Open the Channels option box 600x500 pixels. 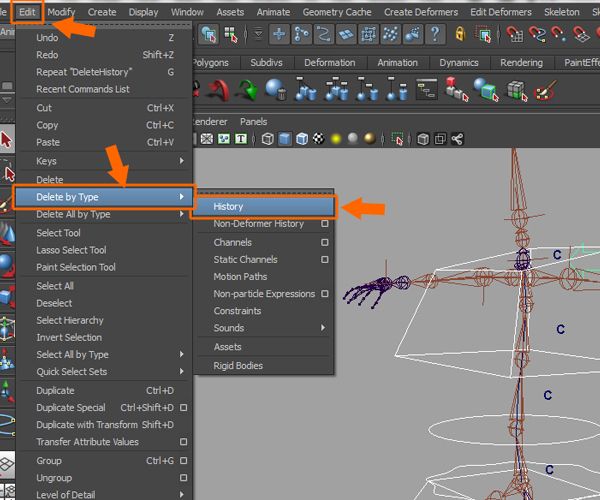coord(324,242)
